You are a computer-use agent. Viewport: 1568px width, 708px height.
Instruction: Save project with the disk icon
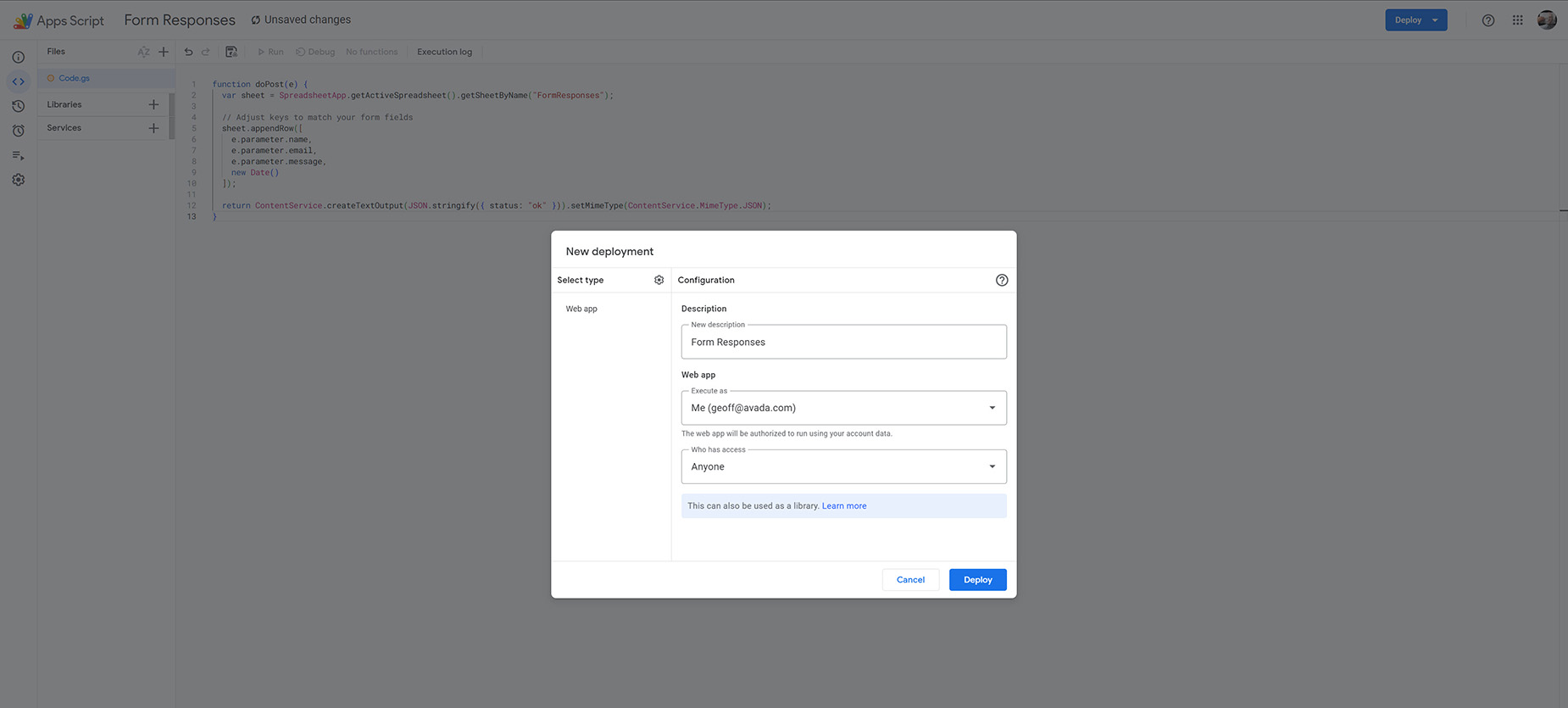click(231, 52)
